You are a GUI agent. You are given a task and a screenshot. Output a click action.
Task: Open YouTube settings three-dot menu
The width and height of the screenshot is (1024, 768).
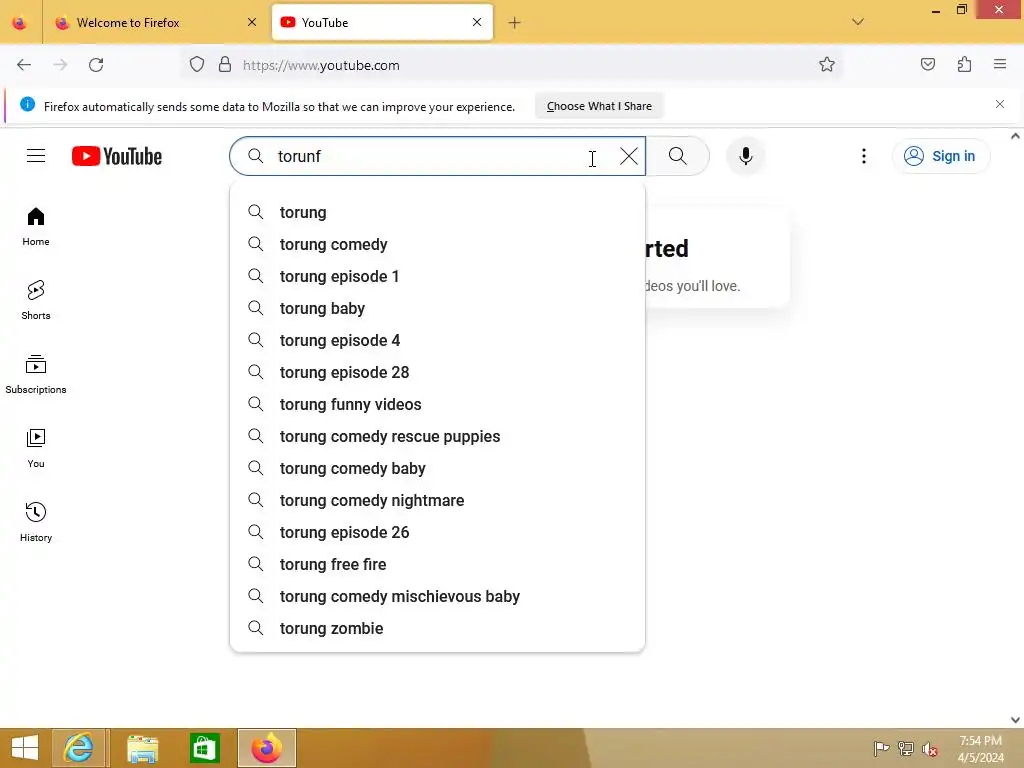pos(863,156)
